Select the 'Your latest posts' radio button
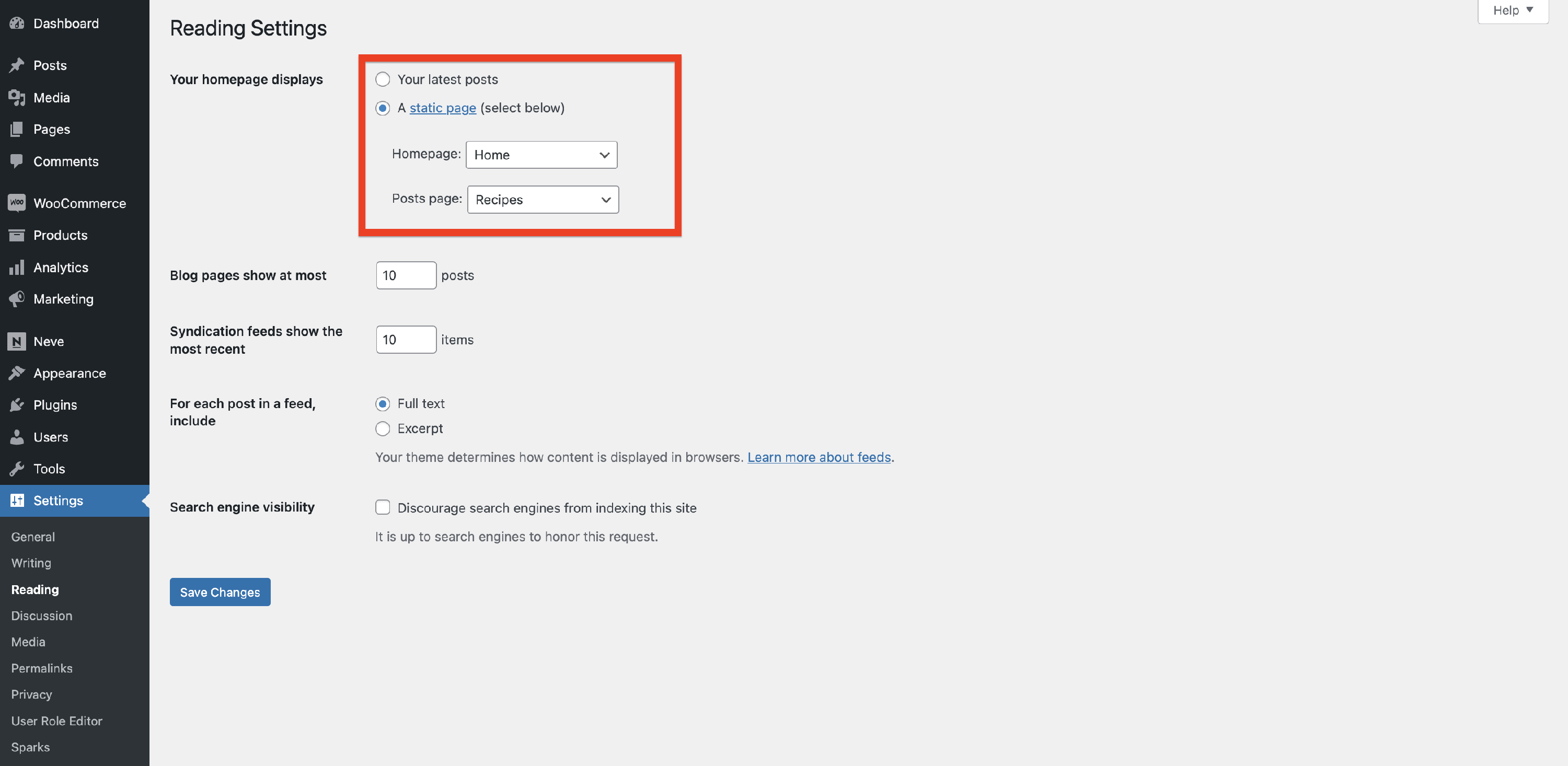1568x766 pixels. pos(382,80)
